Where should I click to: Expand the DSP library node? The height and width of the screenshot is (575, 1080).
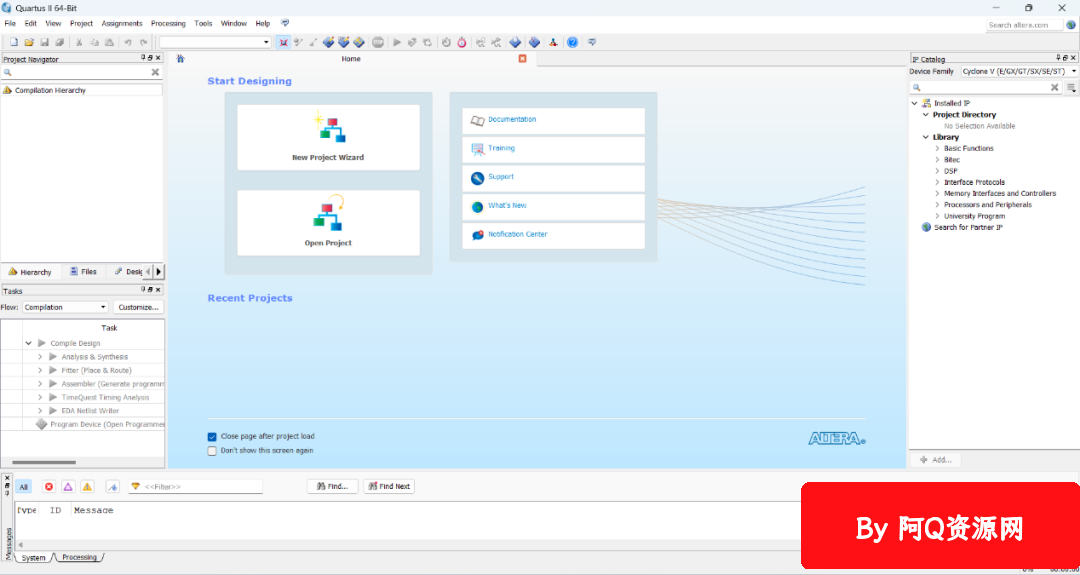(937, 171)
